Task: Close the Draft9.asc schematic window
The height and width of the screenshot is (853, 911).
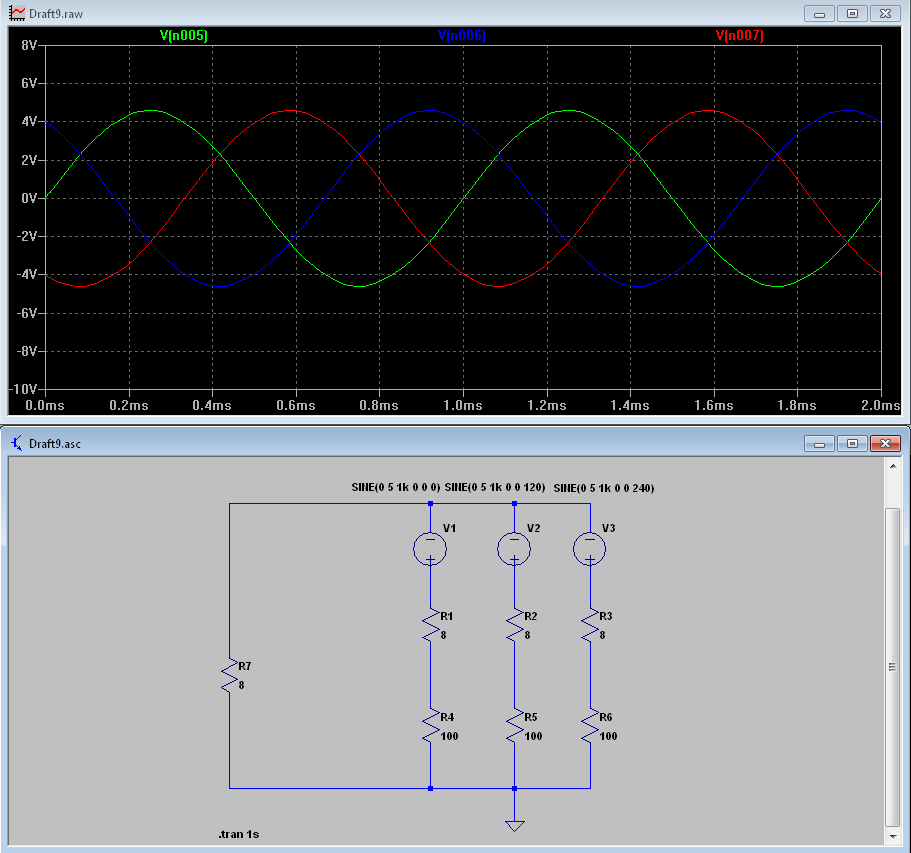Action: 884,443
